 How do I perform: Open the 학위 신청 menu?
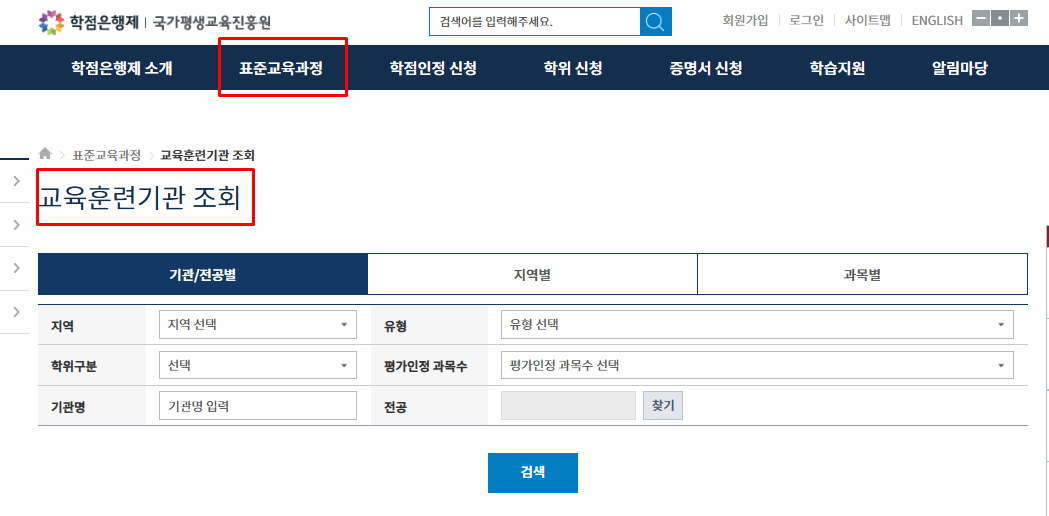point(573,68)
